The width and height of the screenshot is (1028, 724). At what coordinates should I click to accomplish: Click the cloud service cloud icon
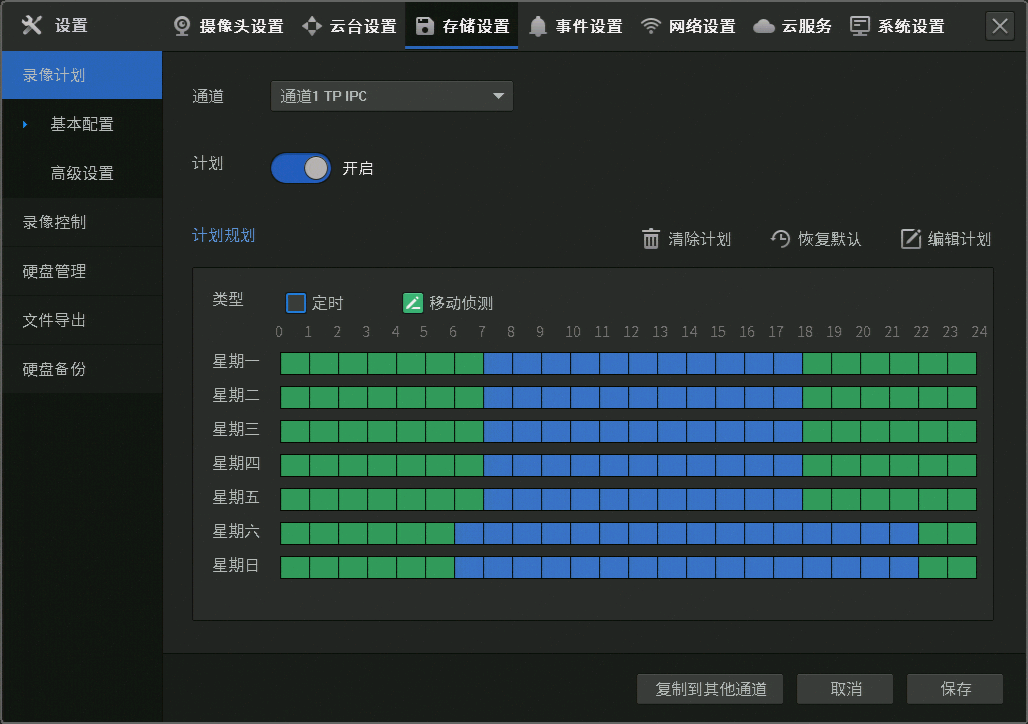click(x=764, y=26)
